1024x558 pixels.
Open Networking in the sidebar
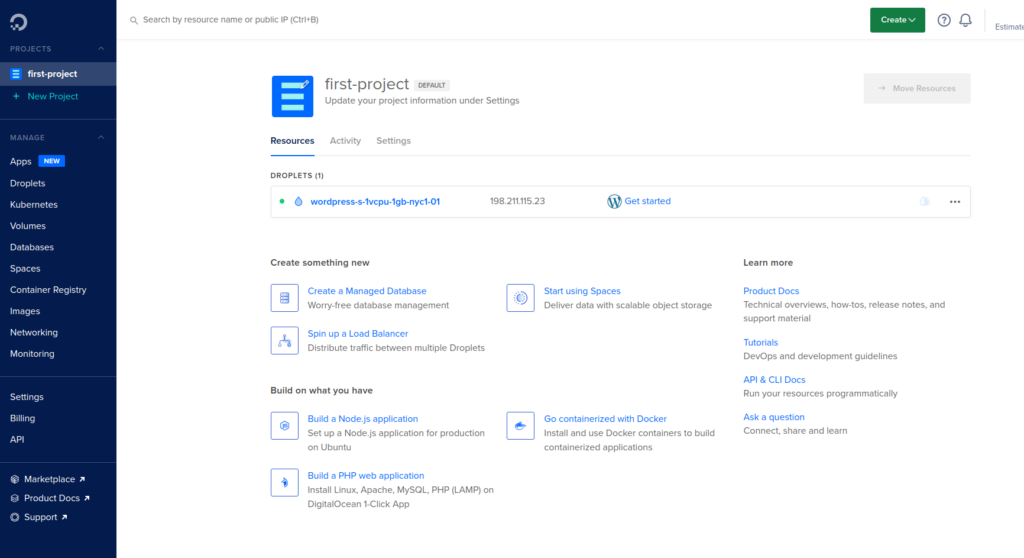[x=33, y=333]
